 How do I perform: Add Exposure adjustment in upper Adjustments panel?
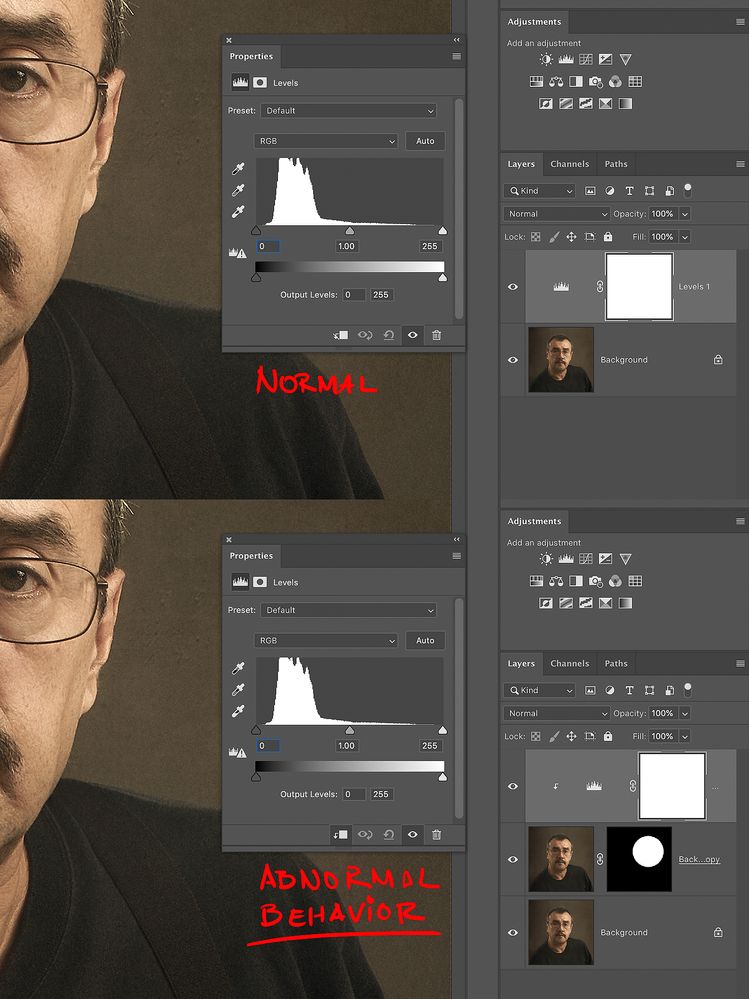pyautogui.click(x=605, y=59)
